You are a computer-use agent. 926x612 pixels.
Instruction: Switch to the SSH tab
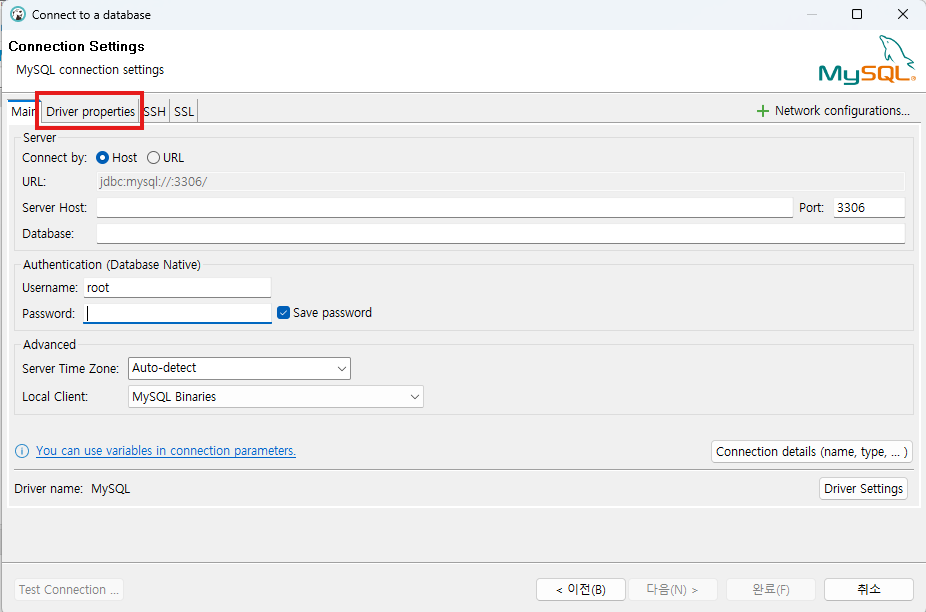pos(155,112)
